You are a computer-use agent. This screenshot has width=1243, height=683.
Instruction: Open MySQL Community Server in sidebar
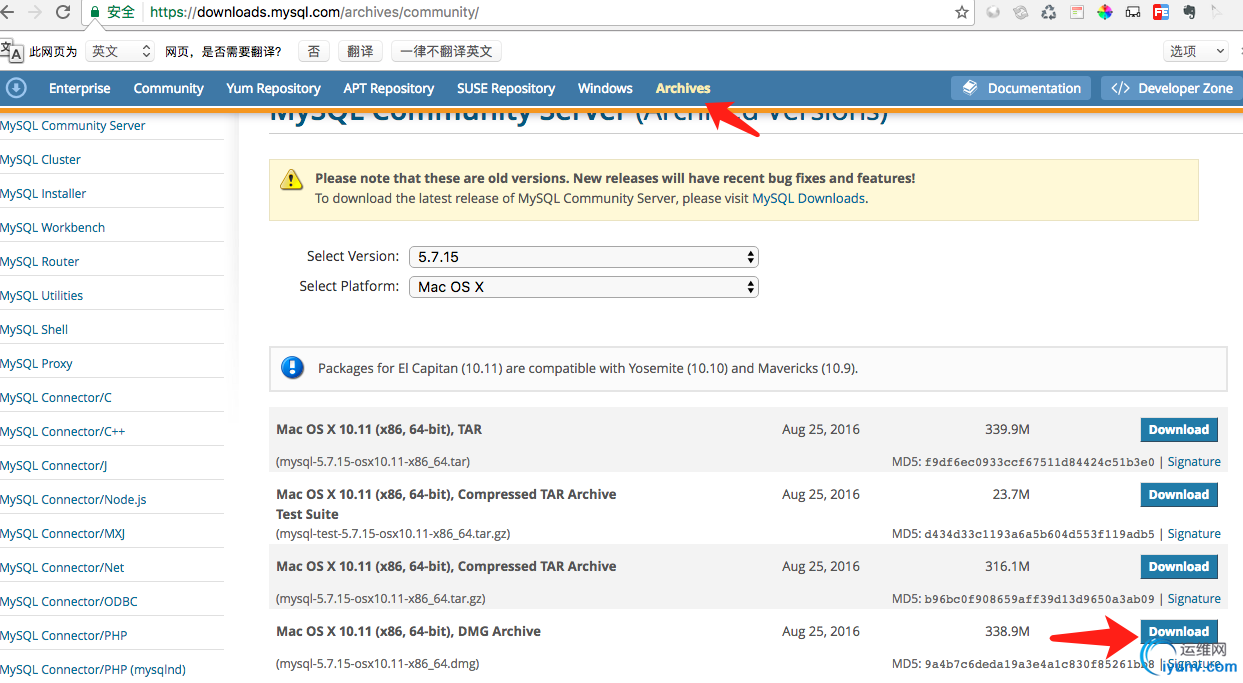point(73,126)
